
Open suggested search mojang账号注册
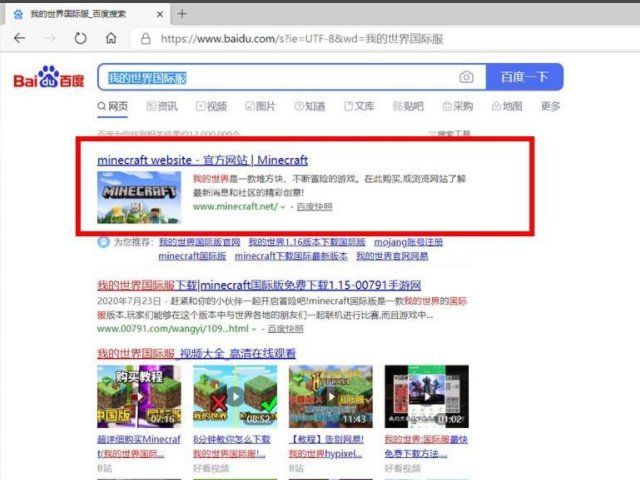click(409, 242)
